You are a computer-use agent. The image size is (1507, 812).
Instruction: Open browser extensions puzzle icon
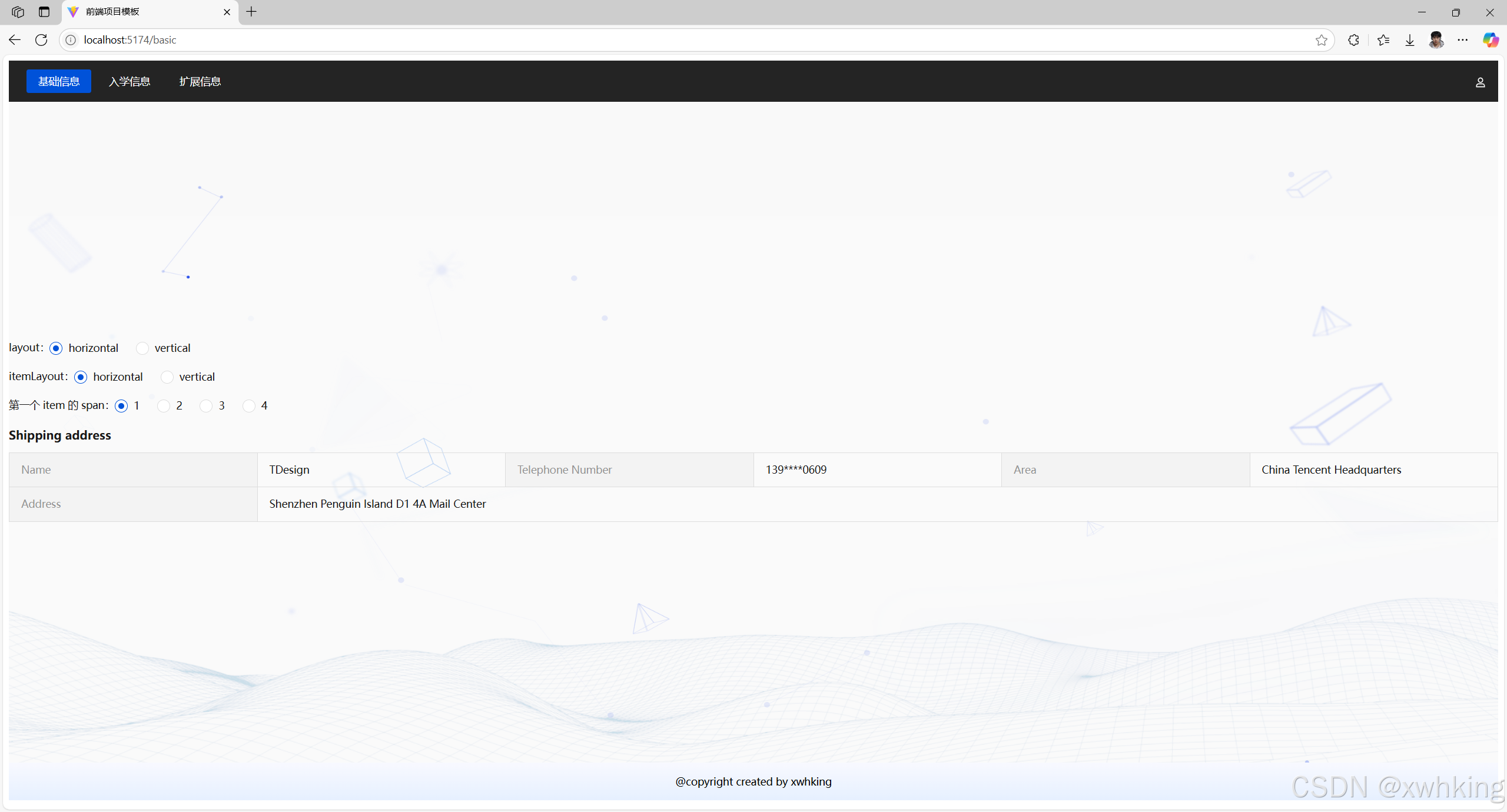[x=1353, y=40]
